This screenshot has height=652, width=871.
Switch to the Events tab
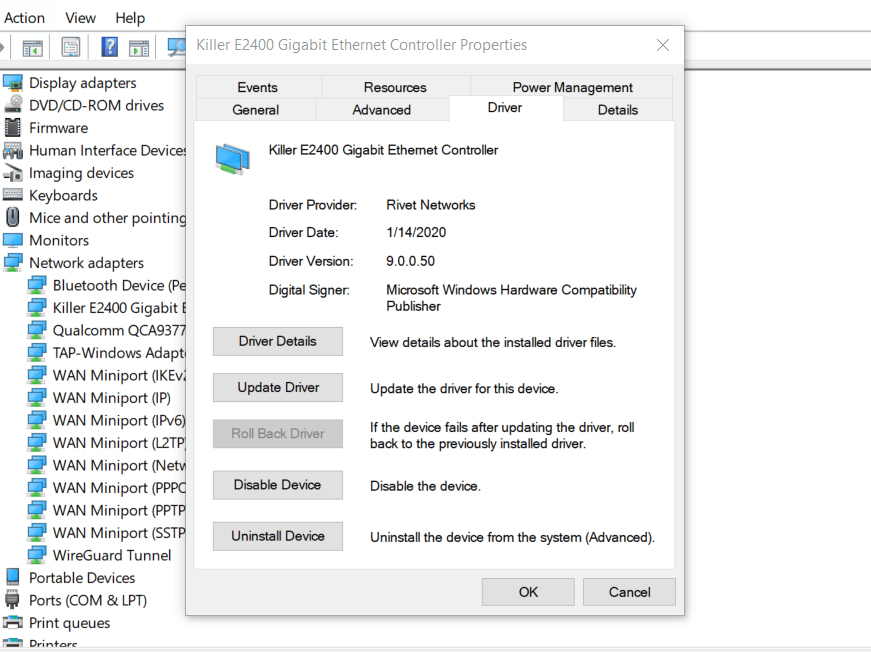point(258,87)
